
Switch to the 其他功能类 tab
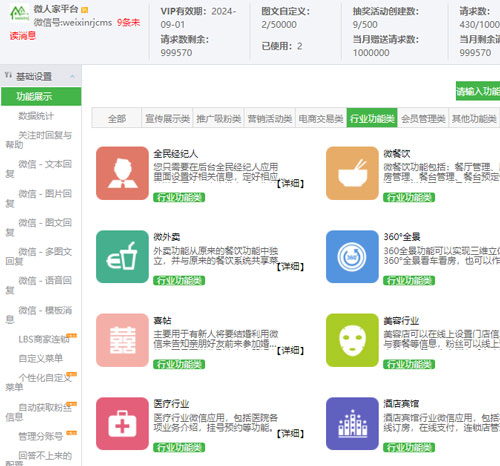pyautogui.click(x=474, y=118)
